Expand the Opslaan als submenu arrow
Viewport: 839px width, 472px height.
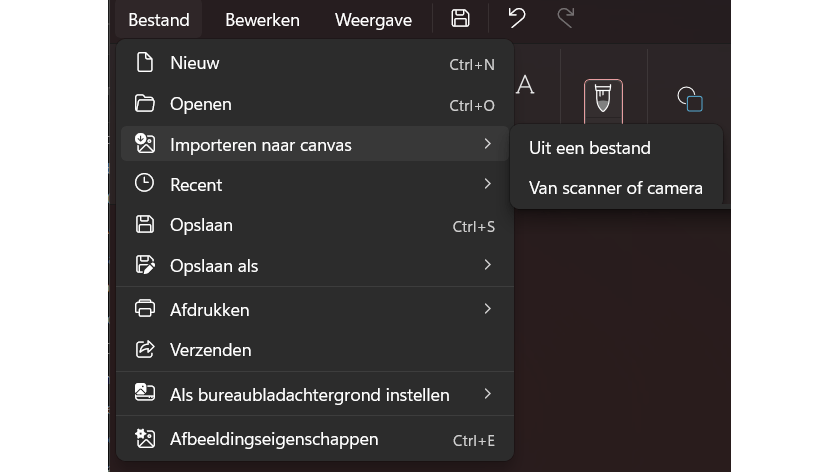point(487,265)
